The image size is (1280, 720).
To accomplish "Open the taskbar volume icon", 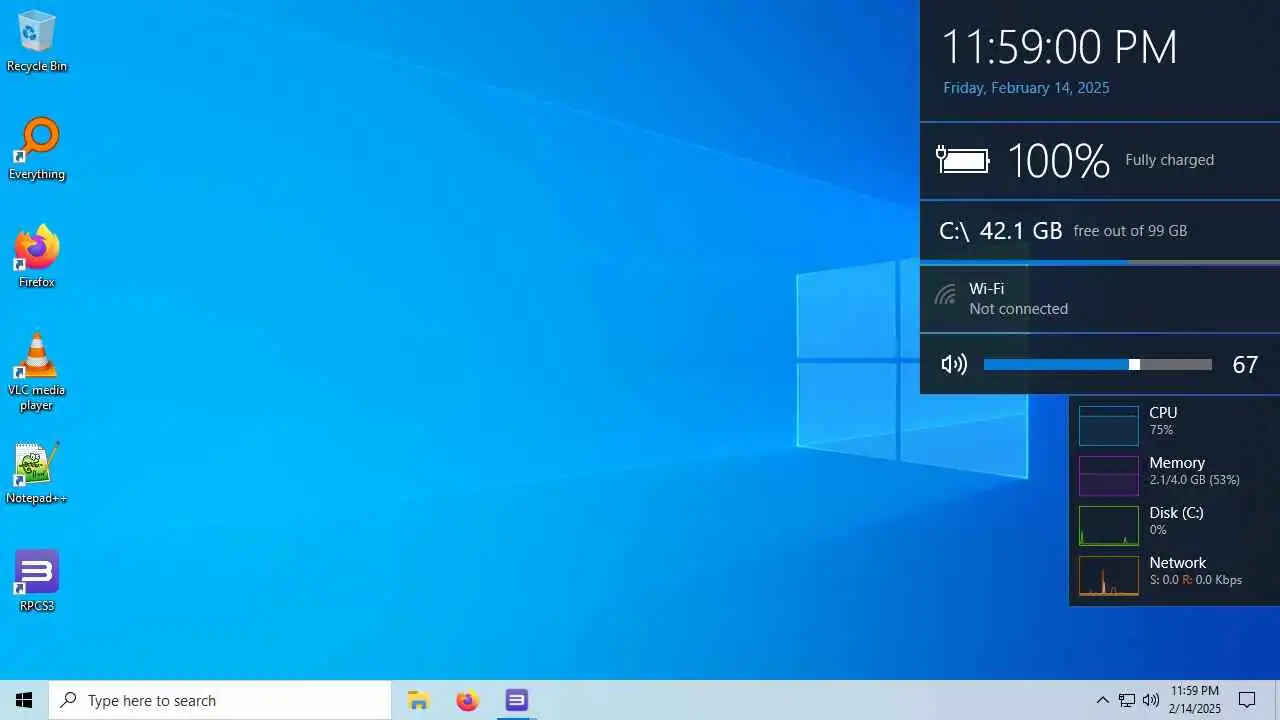I will (x=1151, y=700).
